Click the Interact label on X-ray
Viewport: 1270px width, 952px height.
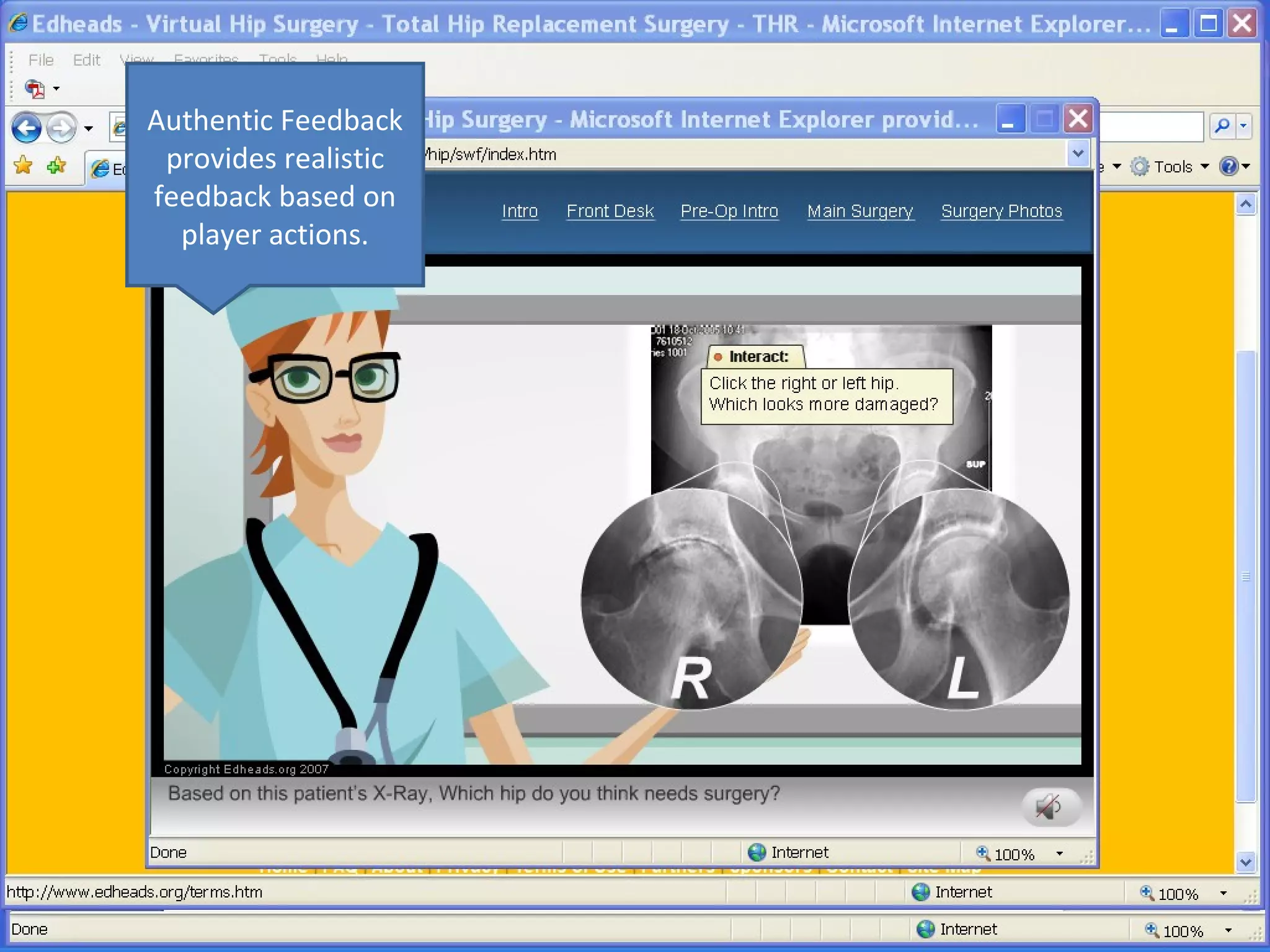pos(756,356)
